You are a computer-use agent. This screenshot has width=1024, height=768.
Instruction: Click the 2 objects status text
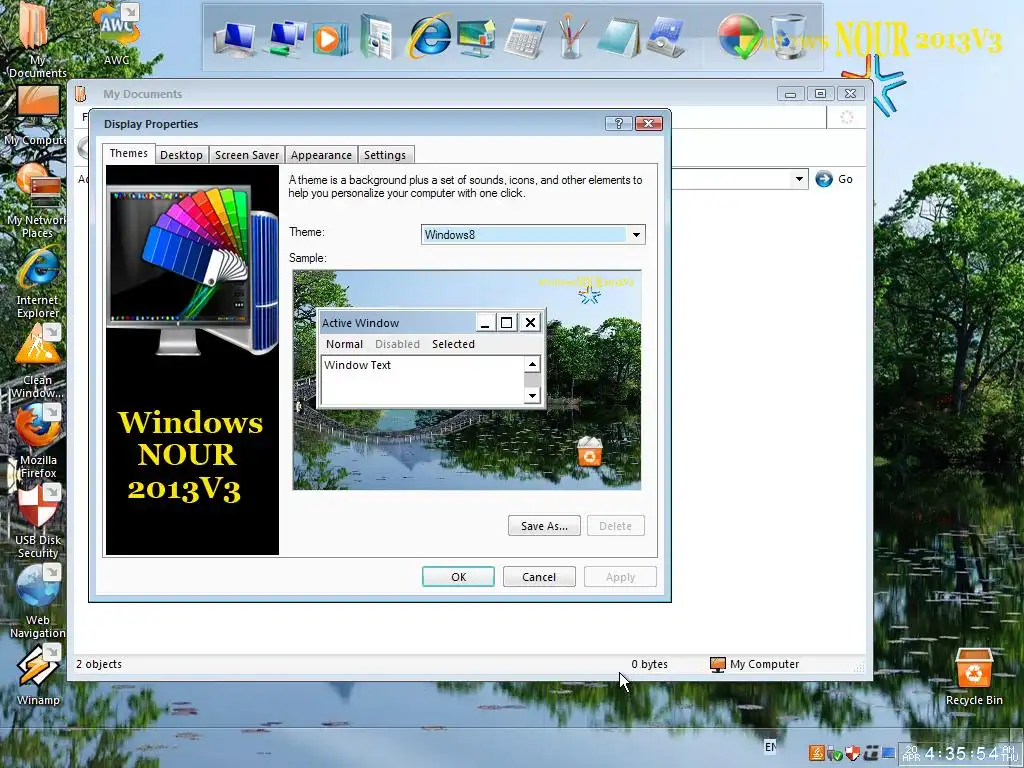tap(99, 664)
